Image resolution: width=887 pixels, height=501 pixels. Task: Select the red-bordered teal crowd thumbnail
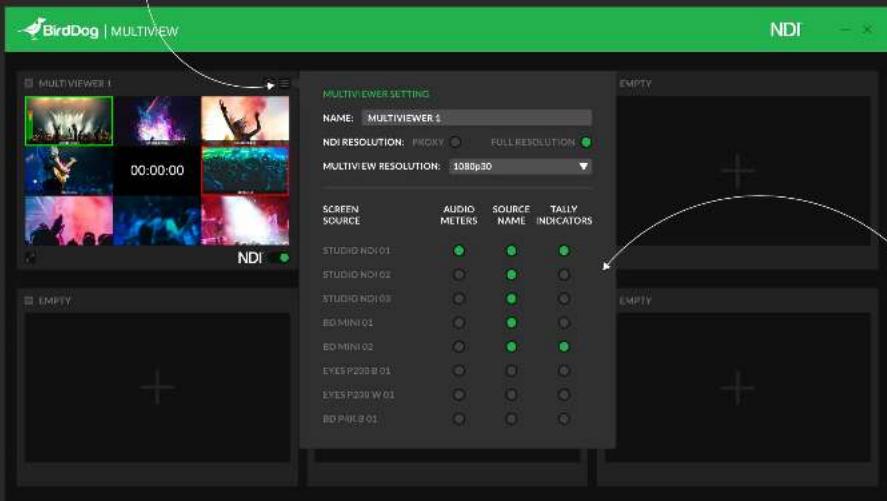(x=245, y=171)
